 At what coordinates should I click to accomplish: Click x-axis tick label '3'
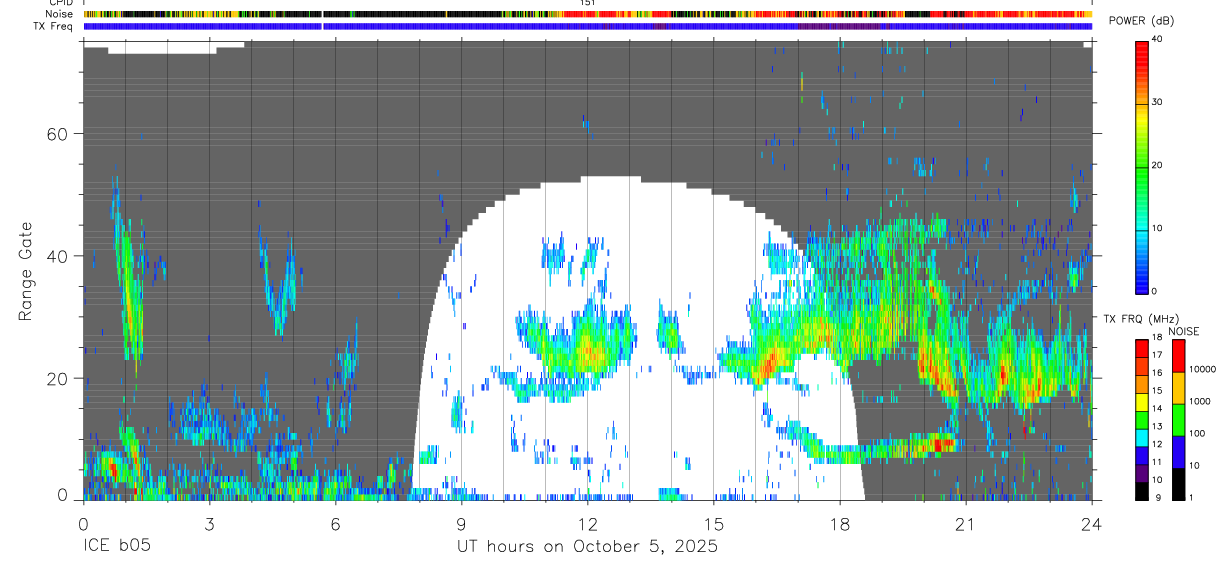(209, 523)
